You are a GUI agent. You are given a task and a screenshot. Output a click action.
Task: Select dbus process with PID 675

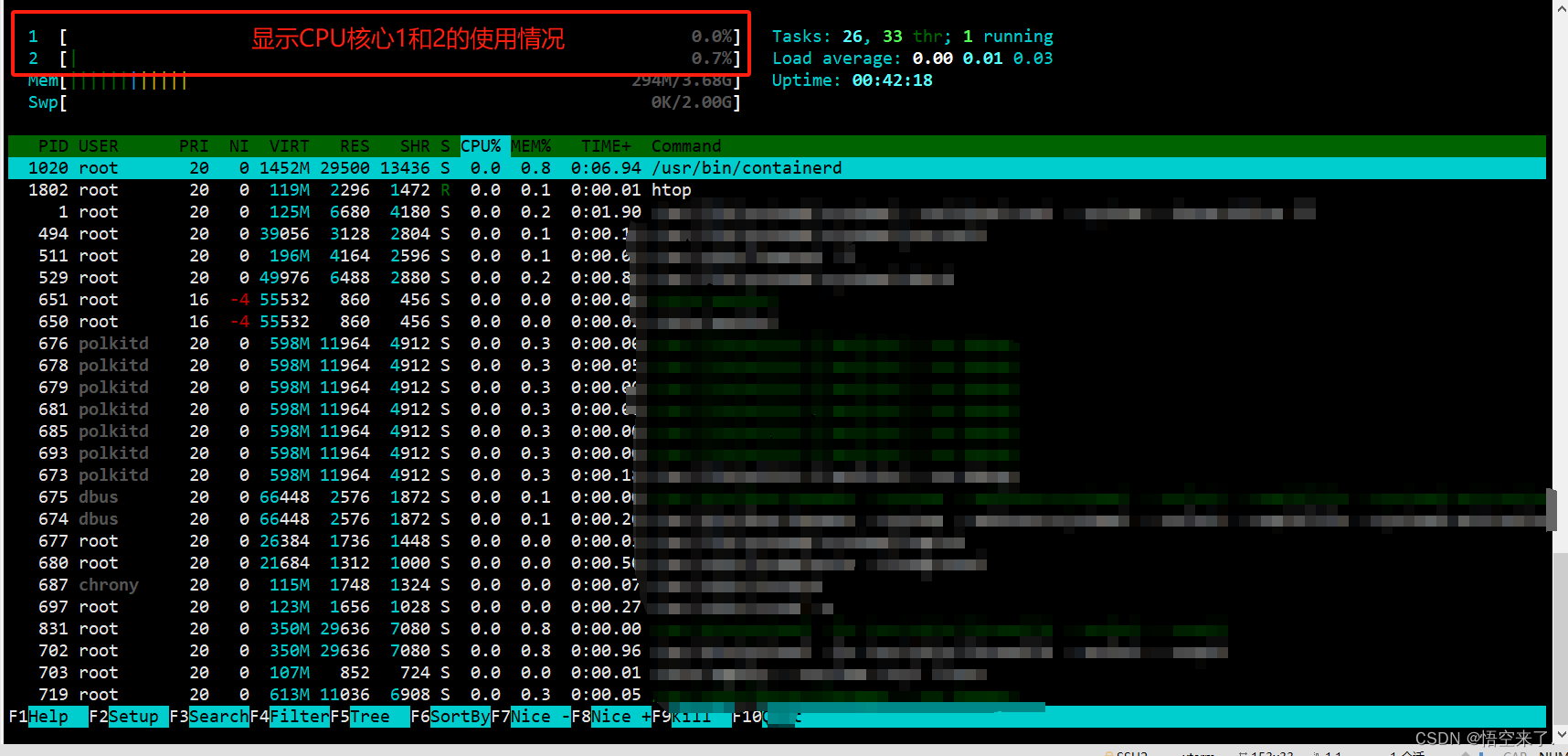click(777, 497)
